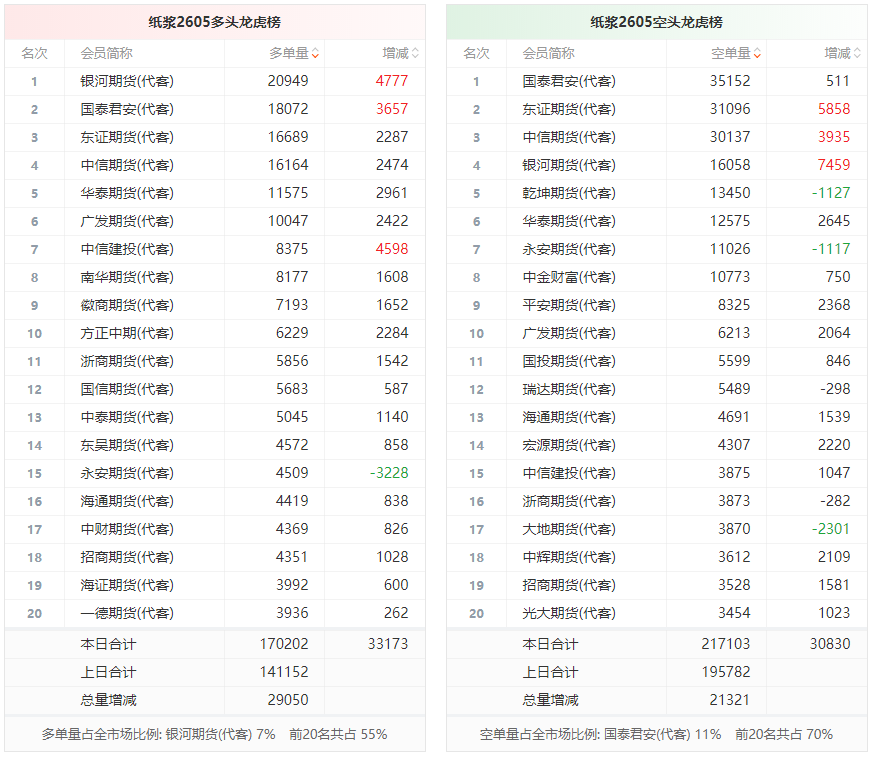Select 中金财富(代客) row name
This screenshot has width=876, height=758.
pos(569,277)
